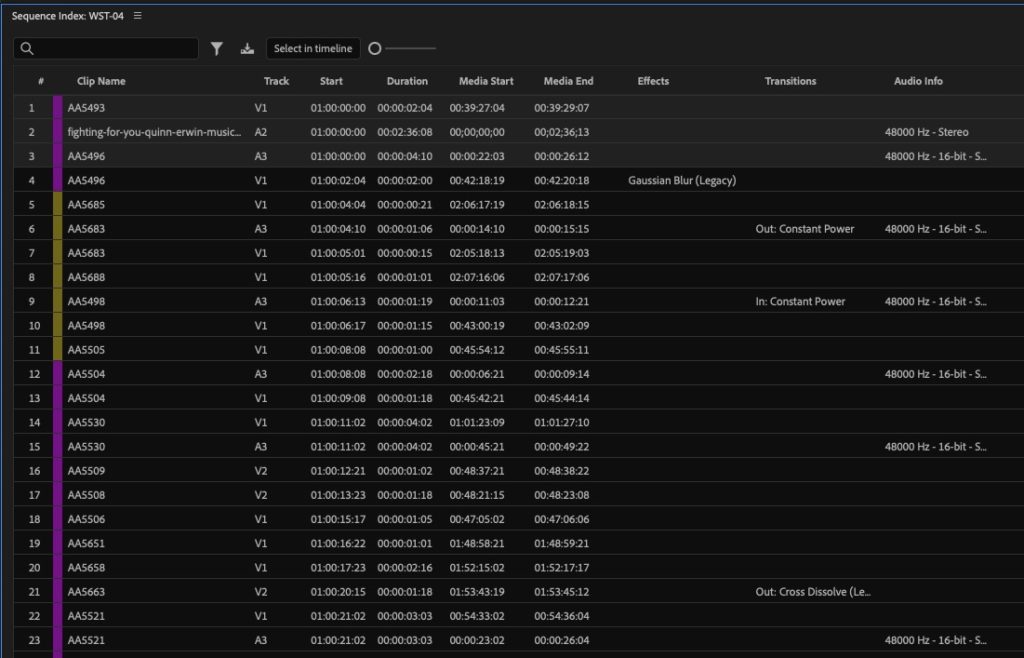
Task: Sort by the # column header
Action: pyautogui.click(x=40, y=81)
